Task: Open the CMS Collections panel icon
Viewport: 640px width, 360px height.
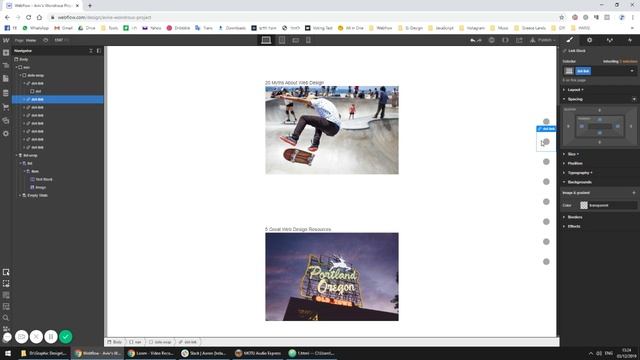Action: [6, 93]
